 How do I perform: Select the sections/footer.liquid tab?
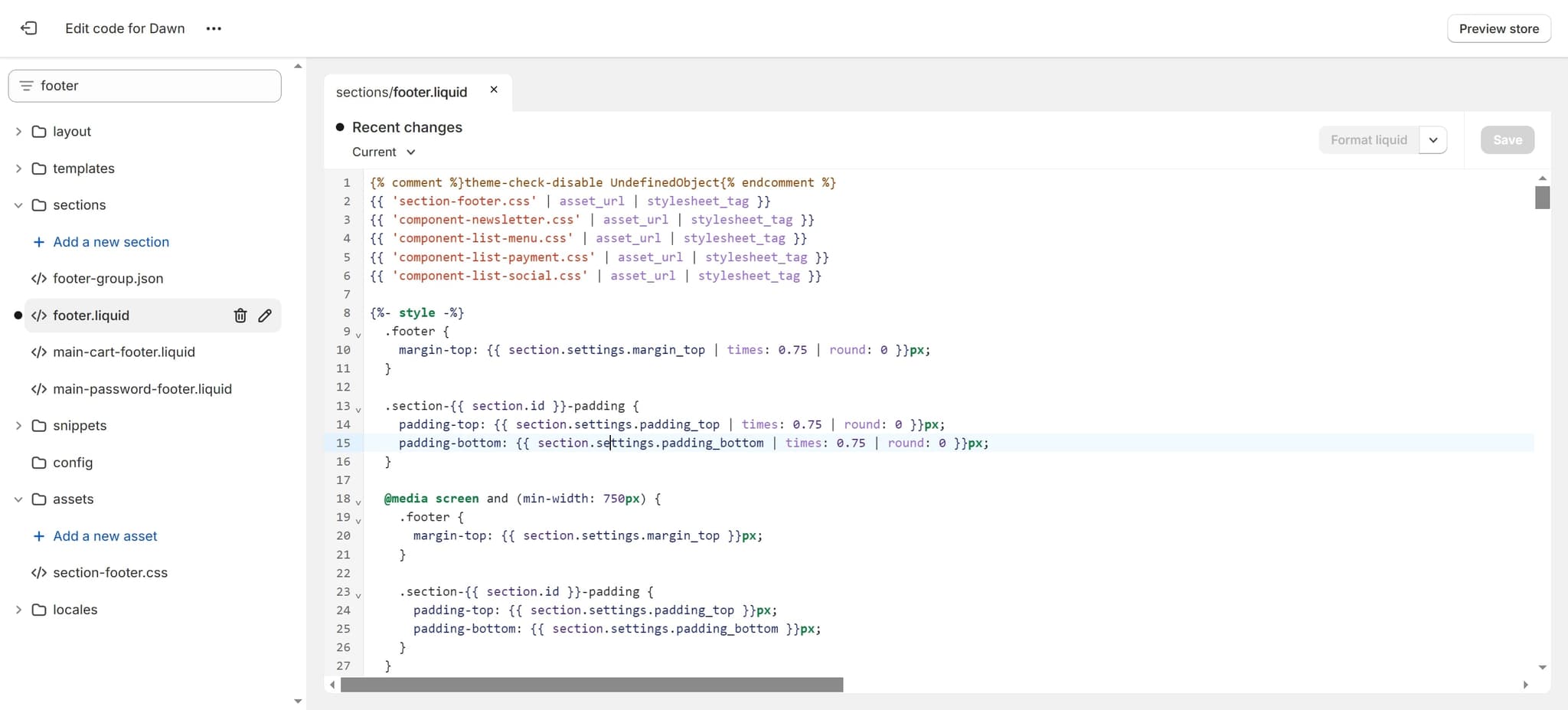tap(401, 91)
